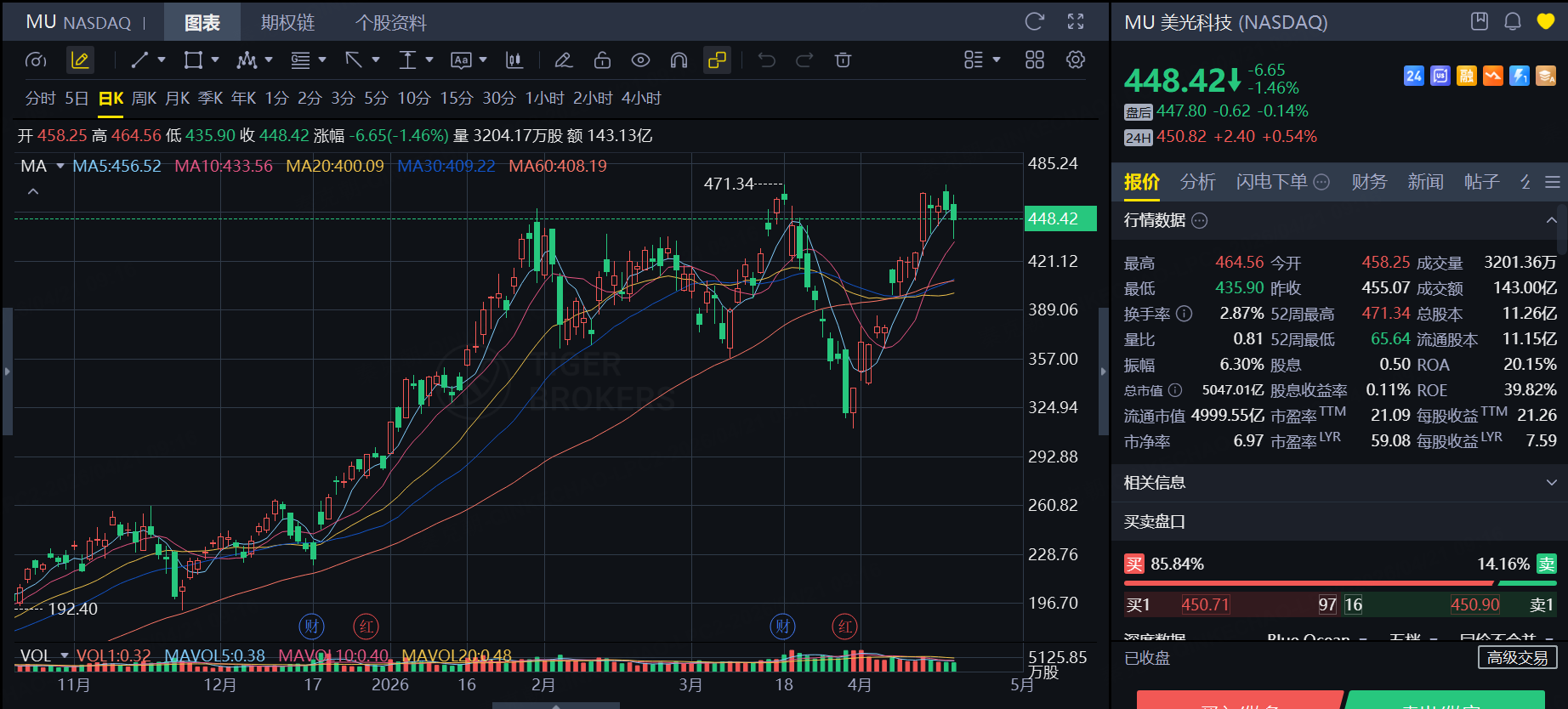Click the trash delete drawings icon

click(843, 60)
